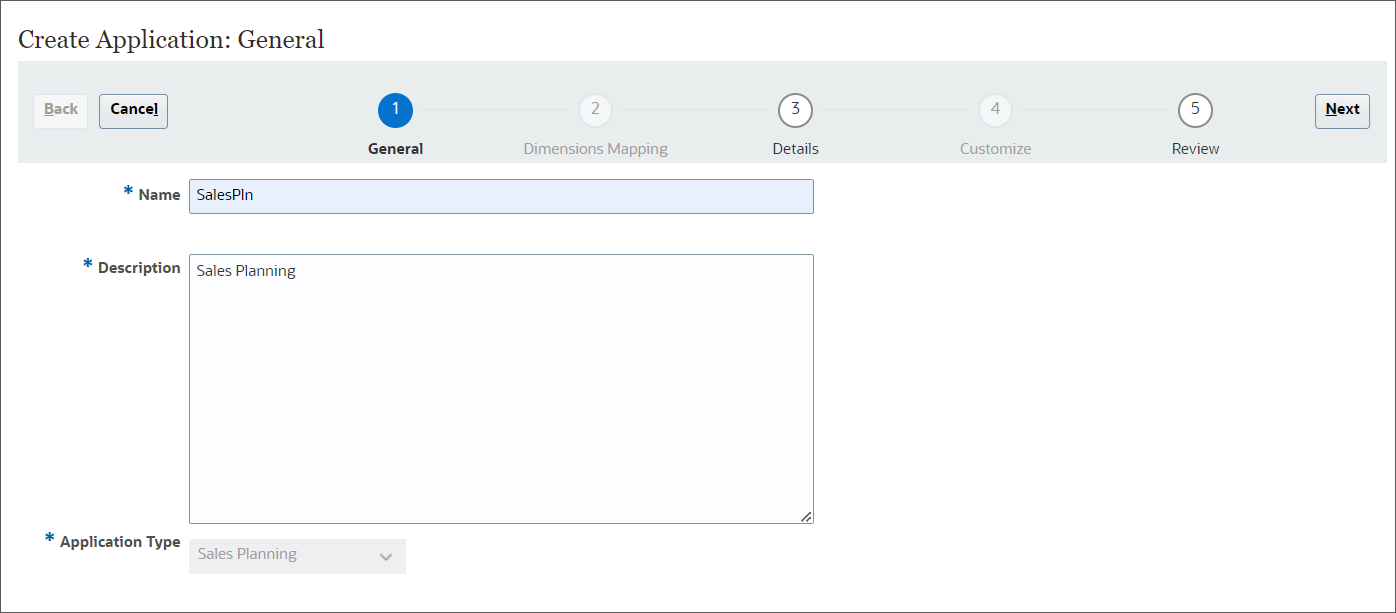1396x613 pixels.
Task: Click the disabled Back button
Action: pos(60,110)
